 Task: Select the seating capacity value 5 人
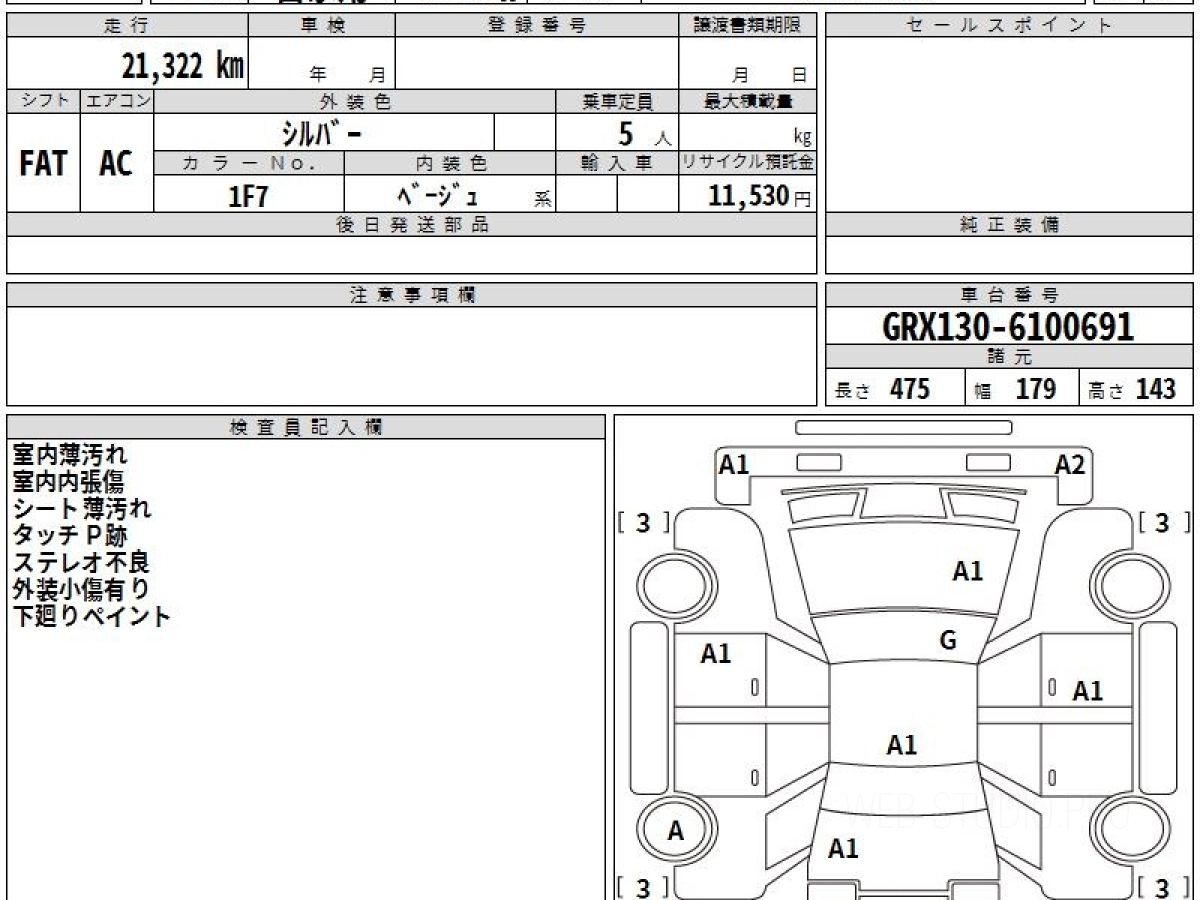(643, 134)
